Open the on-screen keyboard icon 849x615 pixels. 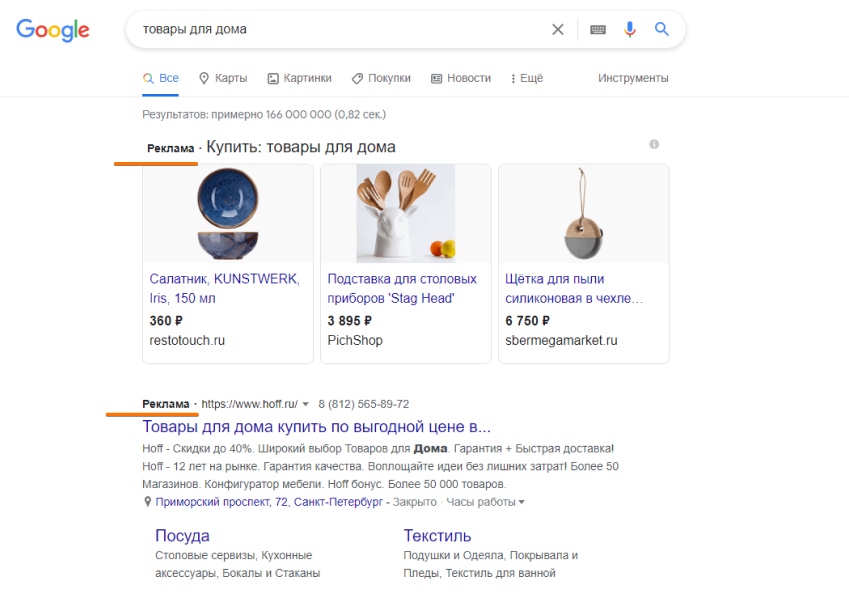(598, 29)
